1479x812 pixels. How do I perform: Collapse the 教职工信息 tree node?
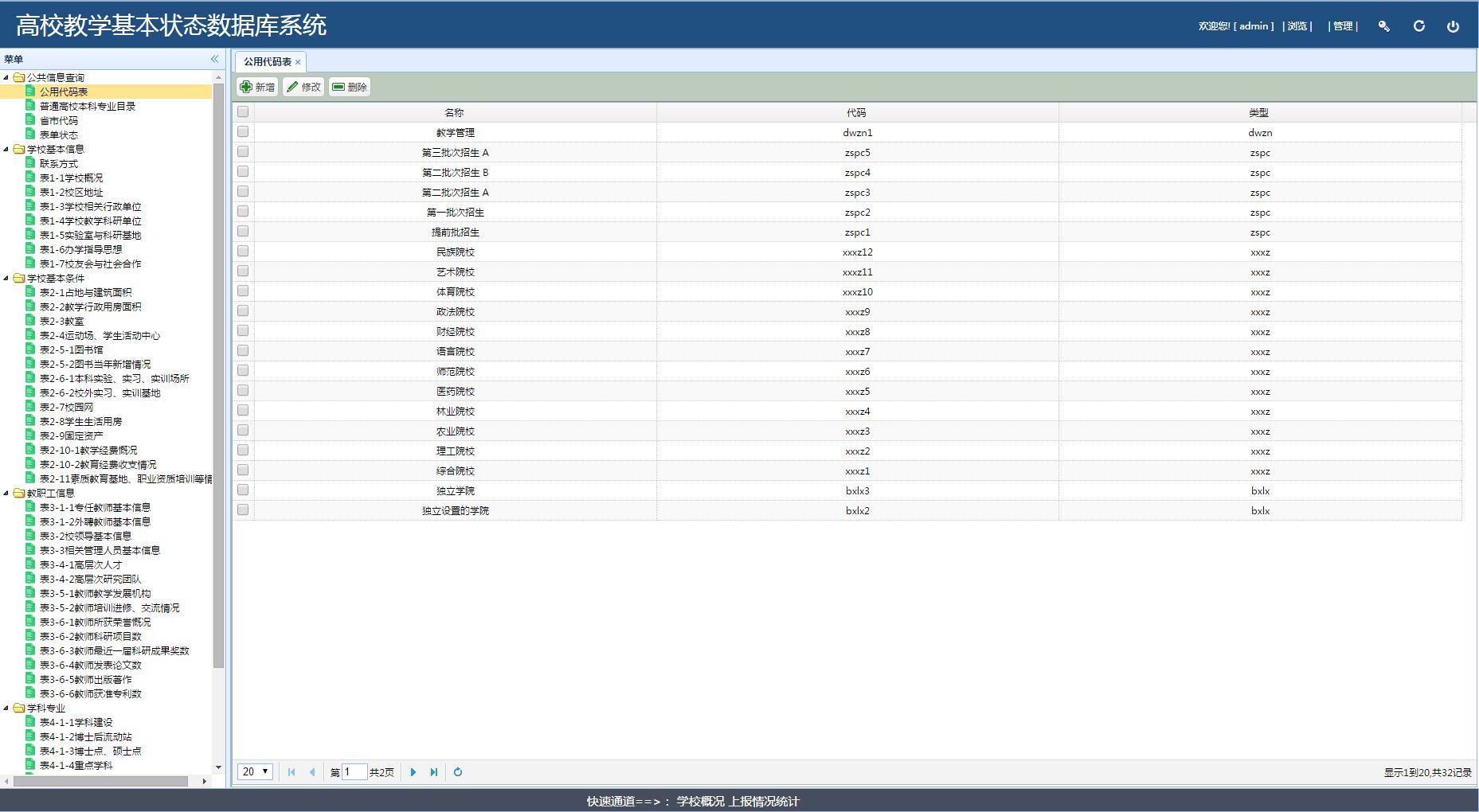pos(6,493)
